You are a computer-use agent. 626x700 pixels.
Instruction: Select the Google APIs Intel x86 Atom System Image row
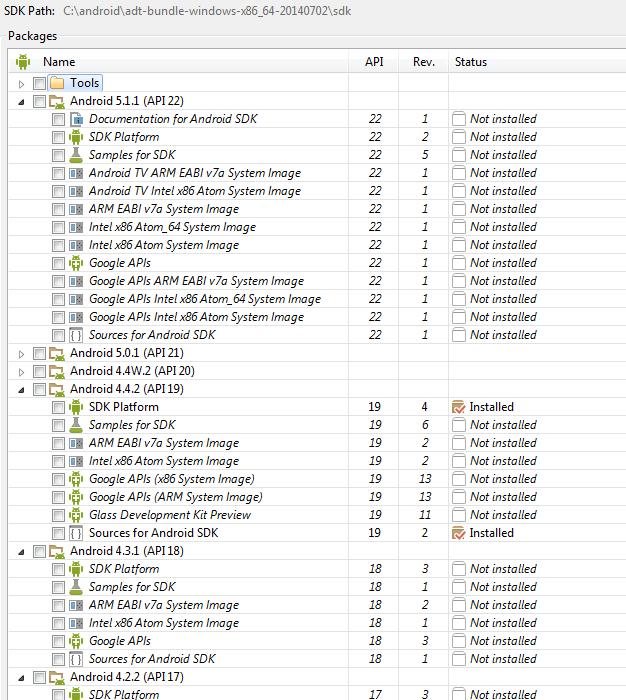pyautogui.click(x=317, y=317)
